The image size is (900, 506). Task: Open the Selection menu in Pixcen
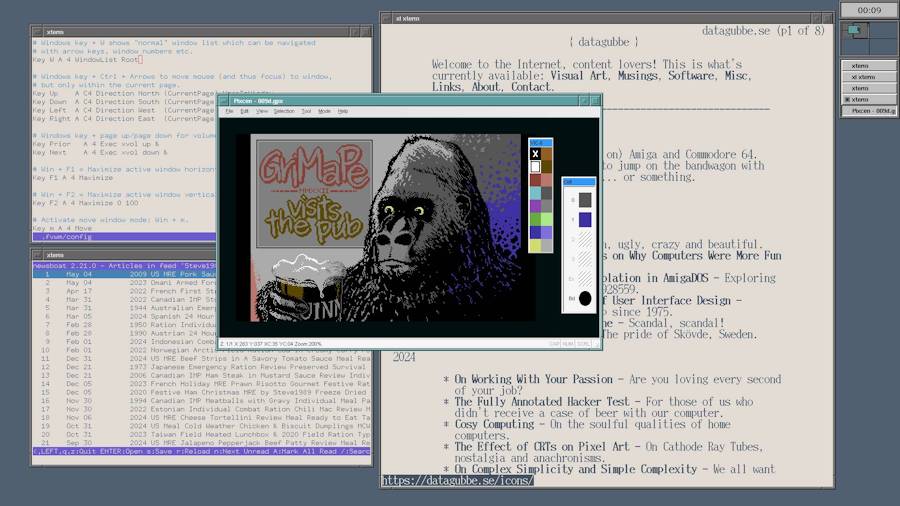pyautogui.click(x=284, y=111)
